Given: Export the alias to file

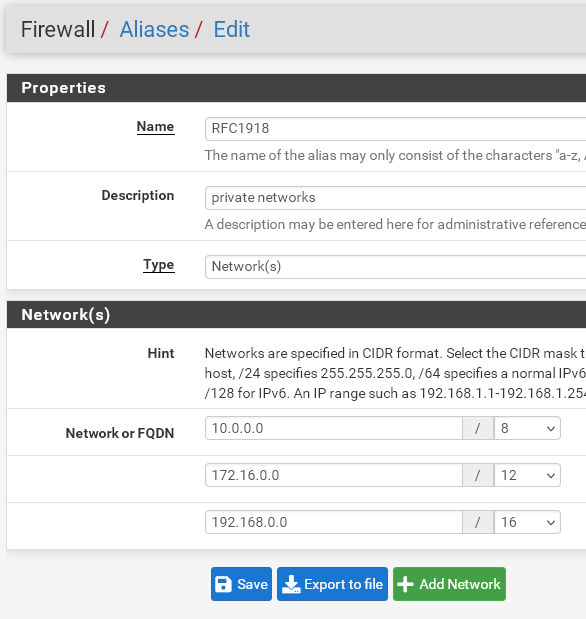Looking at the screenshot, I should 332,584.
